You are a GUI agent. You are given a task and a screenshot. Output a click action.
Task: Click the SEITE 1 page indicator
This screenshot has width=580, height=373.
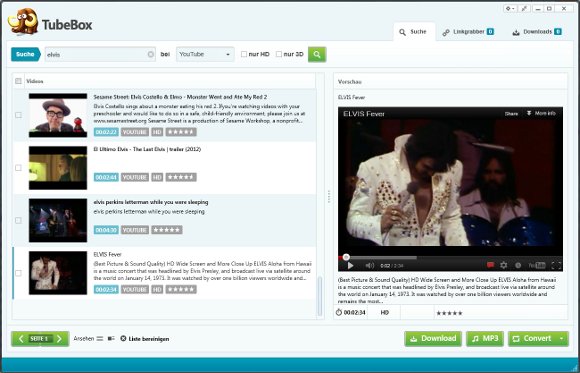[40, 339]
